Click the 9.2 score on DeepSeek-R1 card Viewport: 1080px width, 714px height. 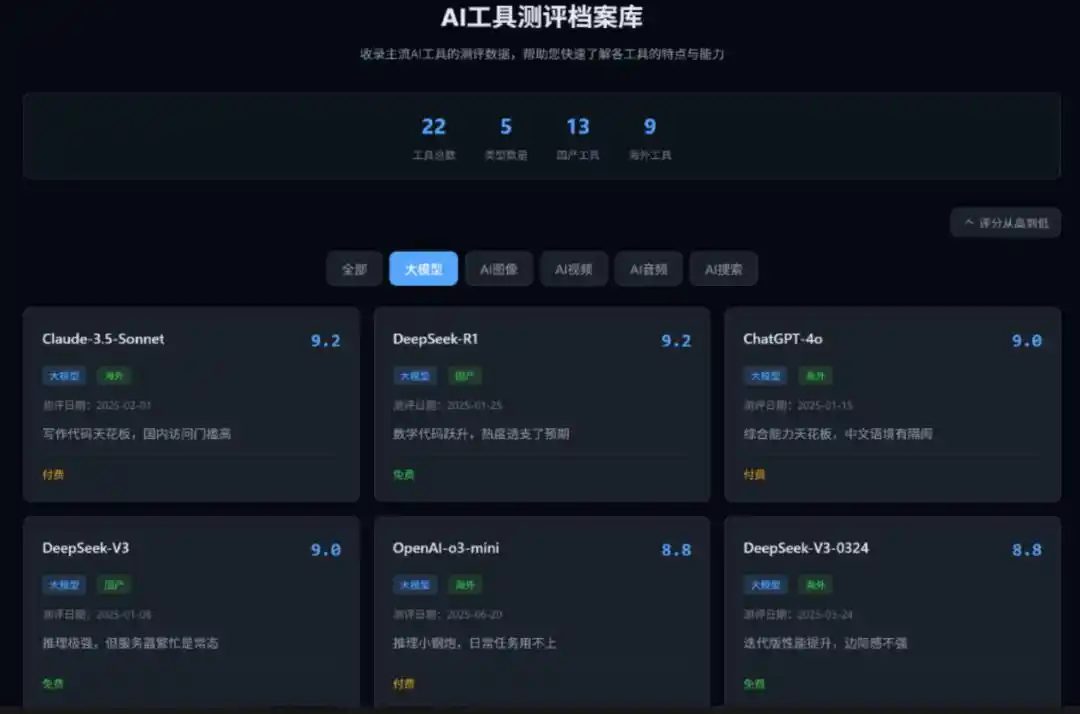[676, 341]
